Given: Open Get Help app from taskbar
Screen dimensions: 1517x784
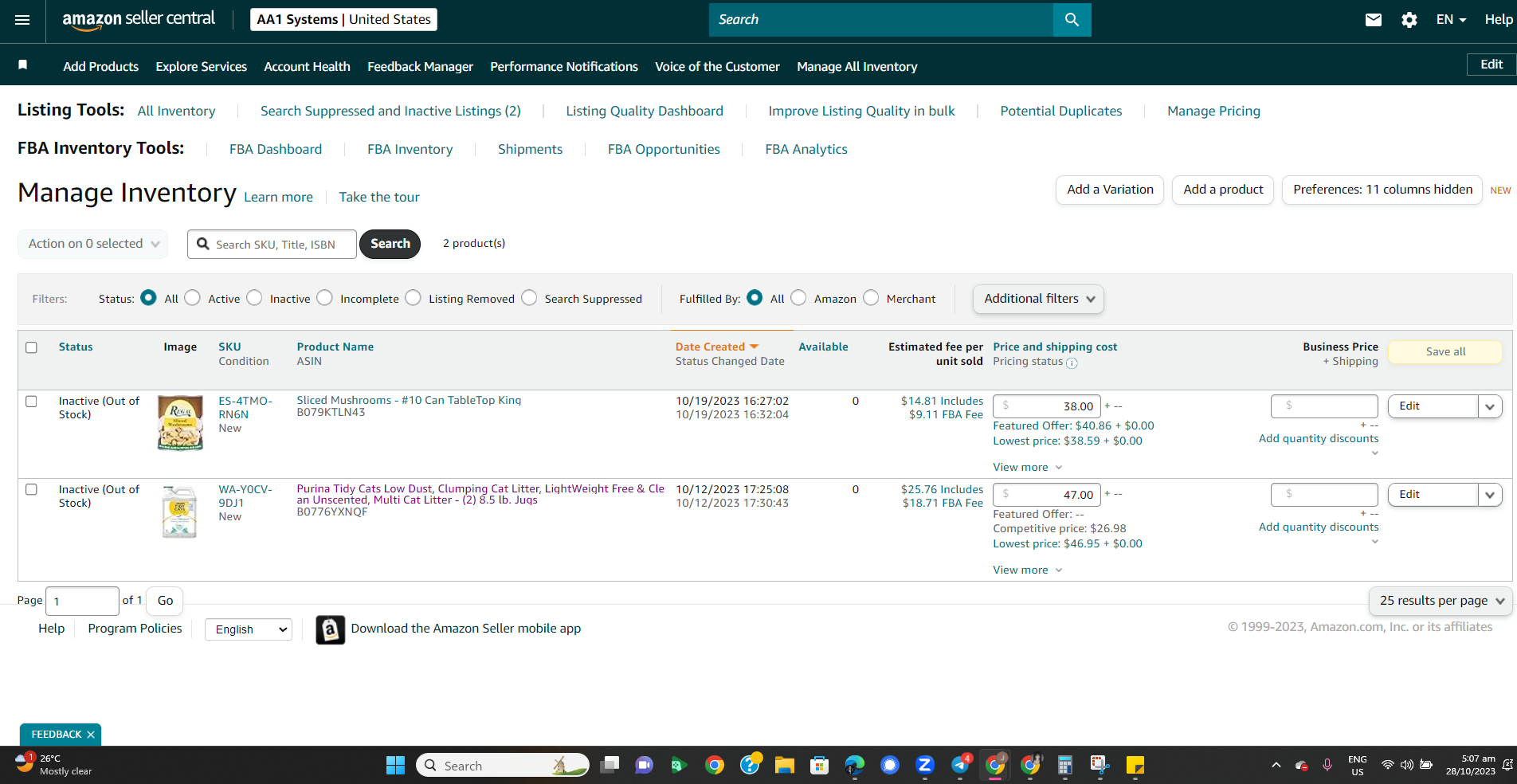Looking at the screenshot, I should pos(750,766).
